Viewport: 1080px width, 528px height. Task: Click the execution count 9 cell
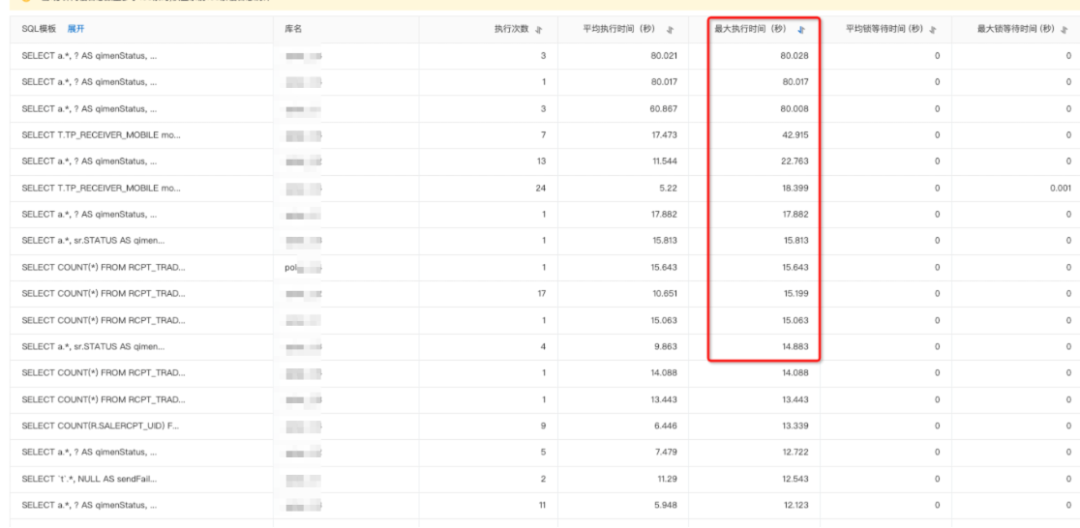(x=543, y=426)
